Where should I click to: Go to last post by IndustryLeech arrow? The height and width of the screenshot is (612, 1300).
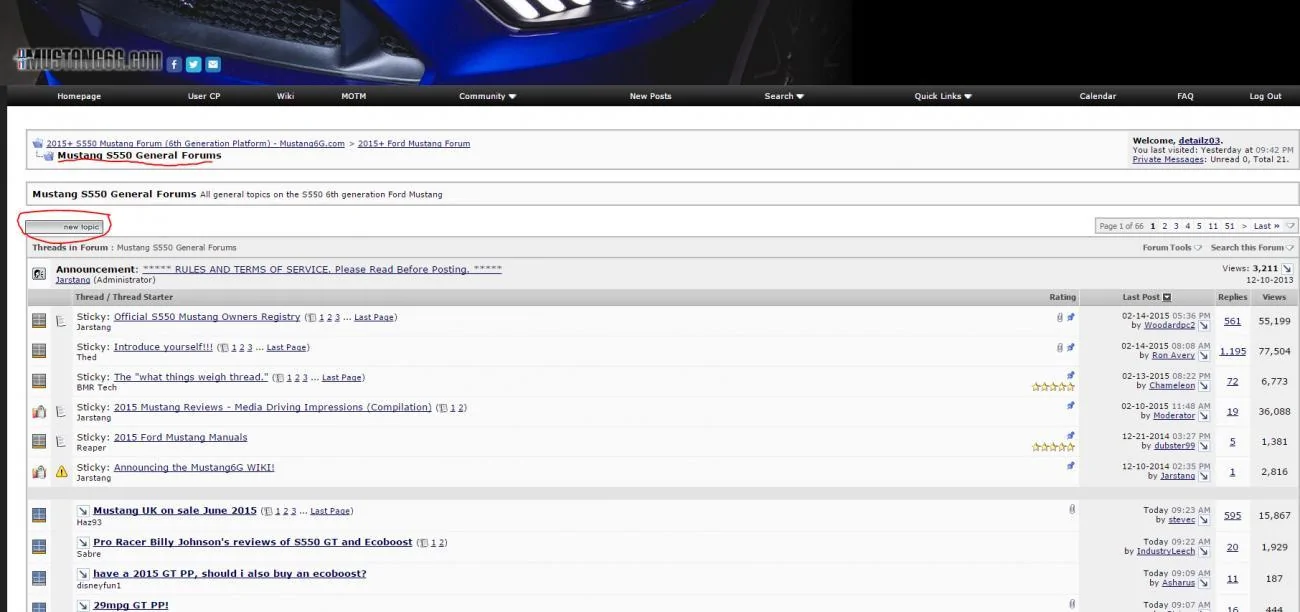click(x=1204, y=551)
